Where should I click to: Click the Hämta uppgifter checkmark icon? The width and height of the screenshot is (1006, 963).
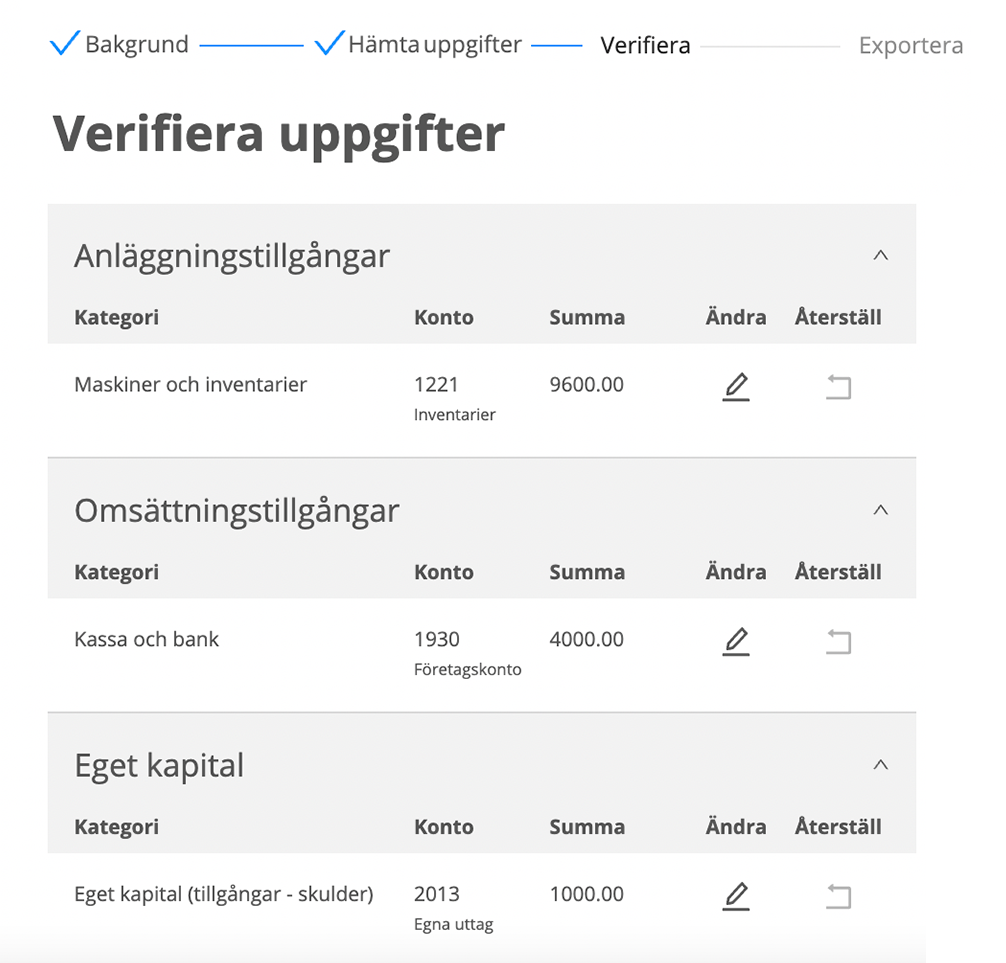(329, 44)
